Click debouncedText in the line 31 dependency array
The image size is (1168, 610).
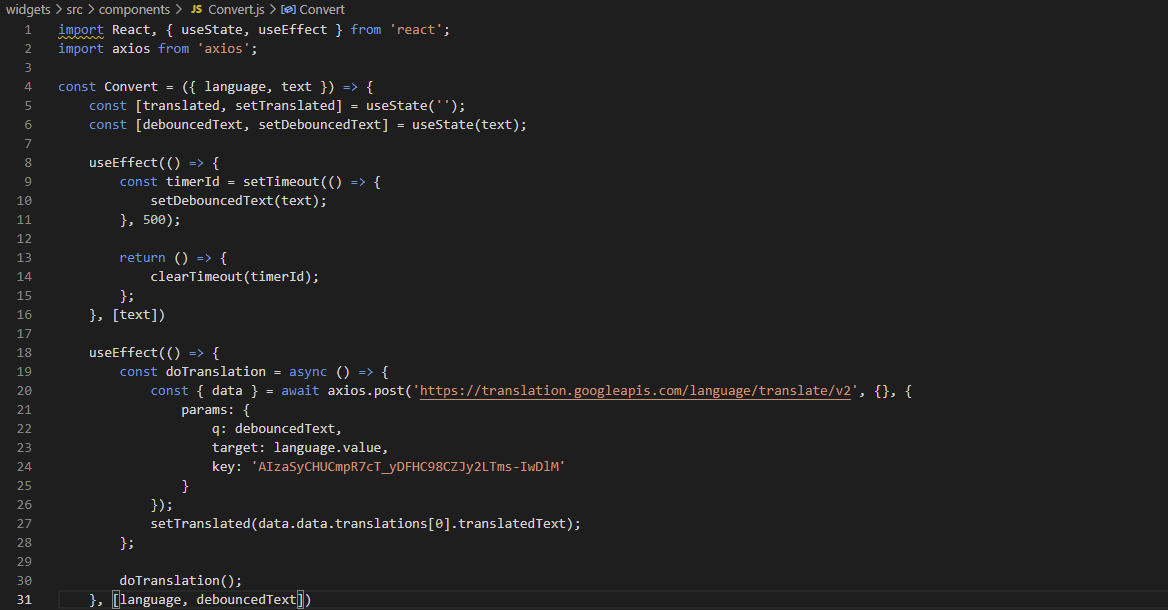247,600
